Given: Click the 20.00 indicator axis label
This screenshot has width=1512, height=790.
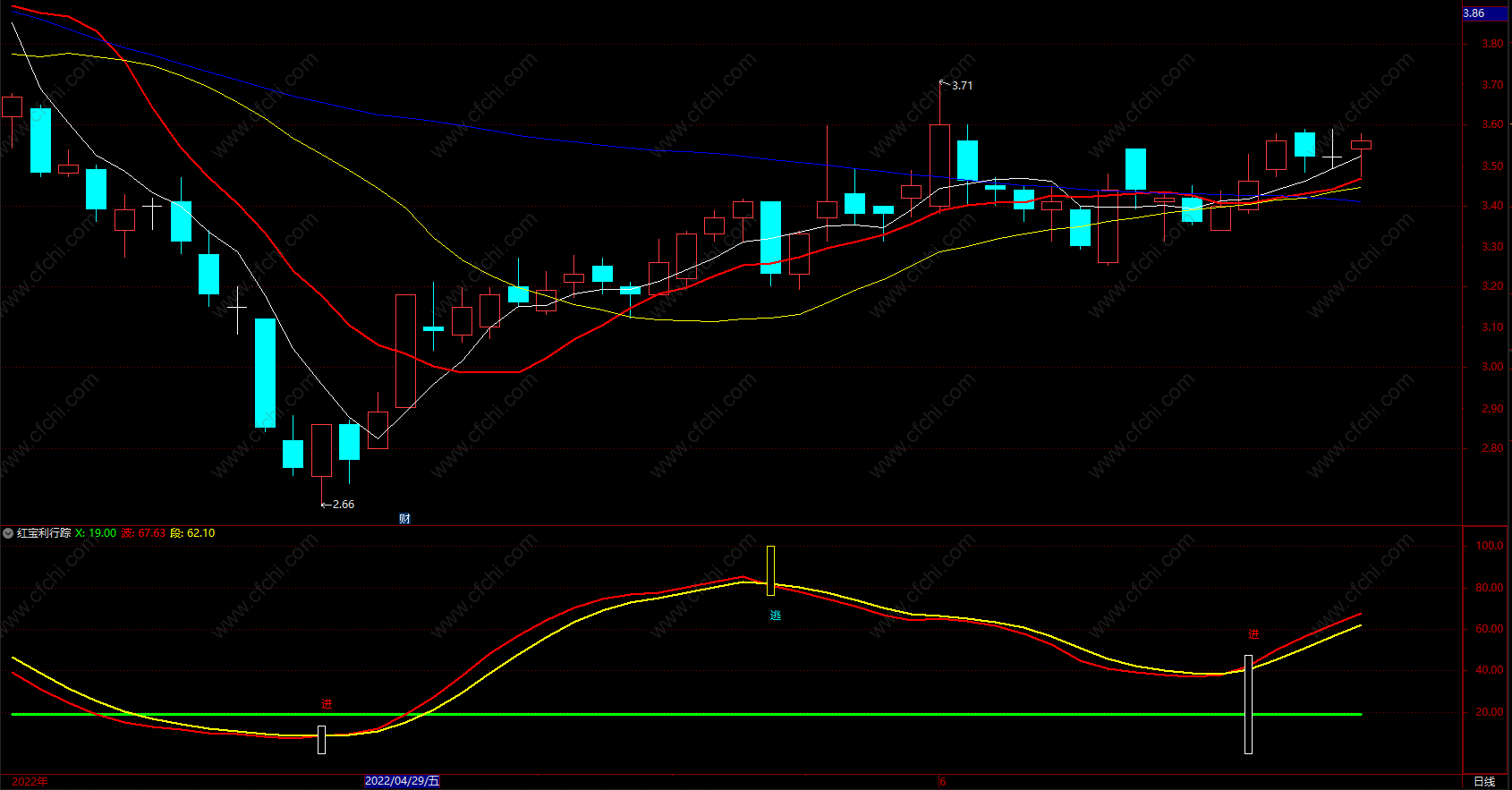Looking at the screenshot, I should 1490,712.
